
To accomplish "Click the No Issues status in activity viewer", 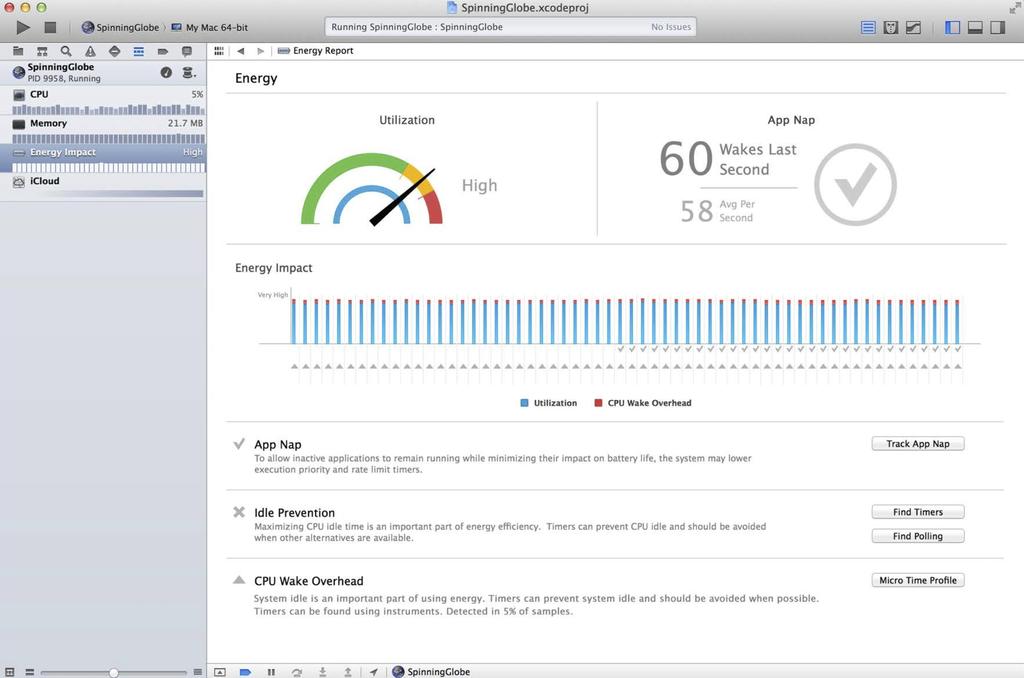I will click(671, 27).
